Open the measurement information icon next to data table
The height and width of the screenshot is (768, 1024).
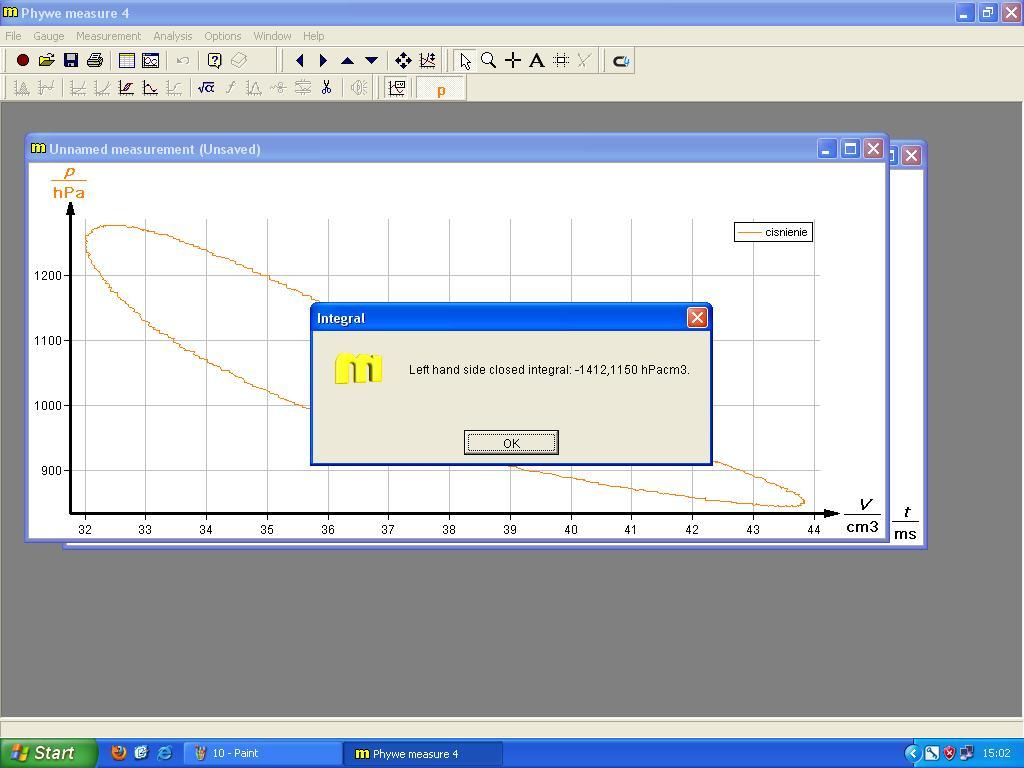[x=150, y=61]
